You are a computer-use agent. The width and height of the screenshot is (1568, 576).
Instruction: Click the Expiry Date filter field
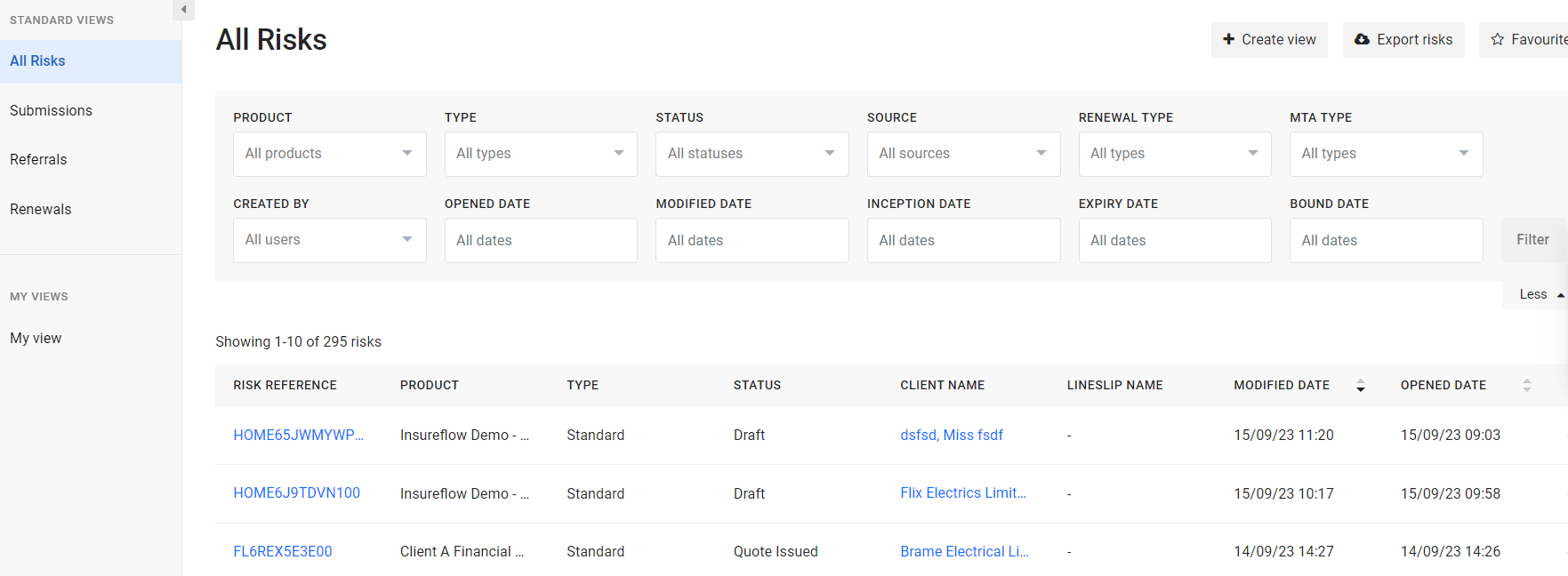coord(1174,240)
